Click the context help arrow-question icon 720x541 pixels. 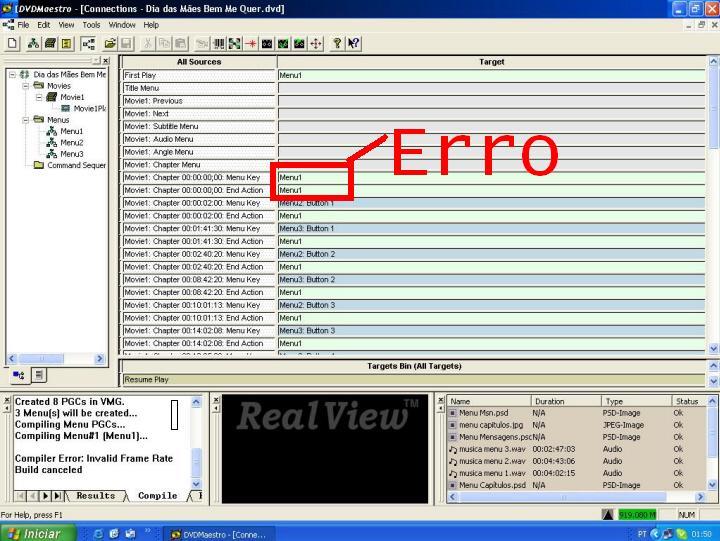354,44
